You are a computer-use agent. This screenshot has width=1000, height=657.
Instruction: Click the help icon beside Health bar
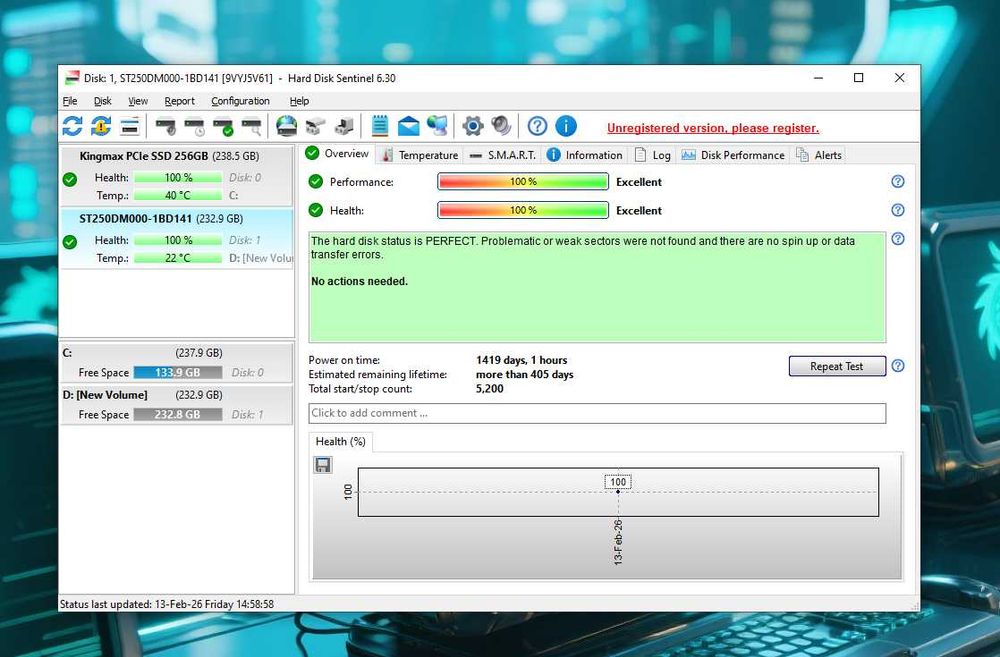(897, 210)
